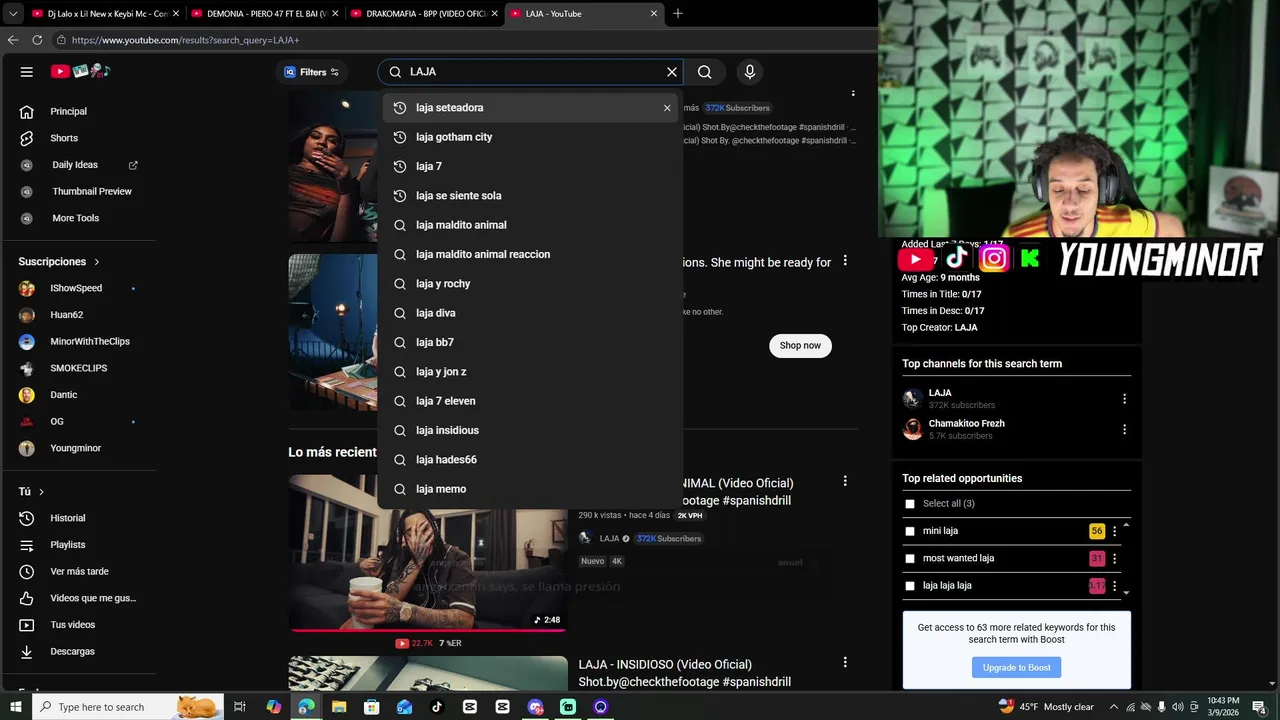Open MinorWithTheClips subscription channel
Image resolution: width=1280 pixels, height=720 pixels.
coord(90,341)
